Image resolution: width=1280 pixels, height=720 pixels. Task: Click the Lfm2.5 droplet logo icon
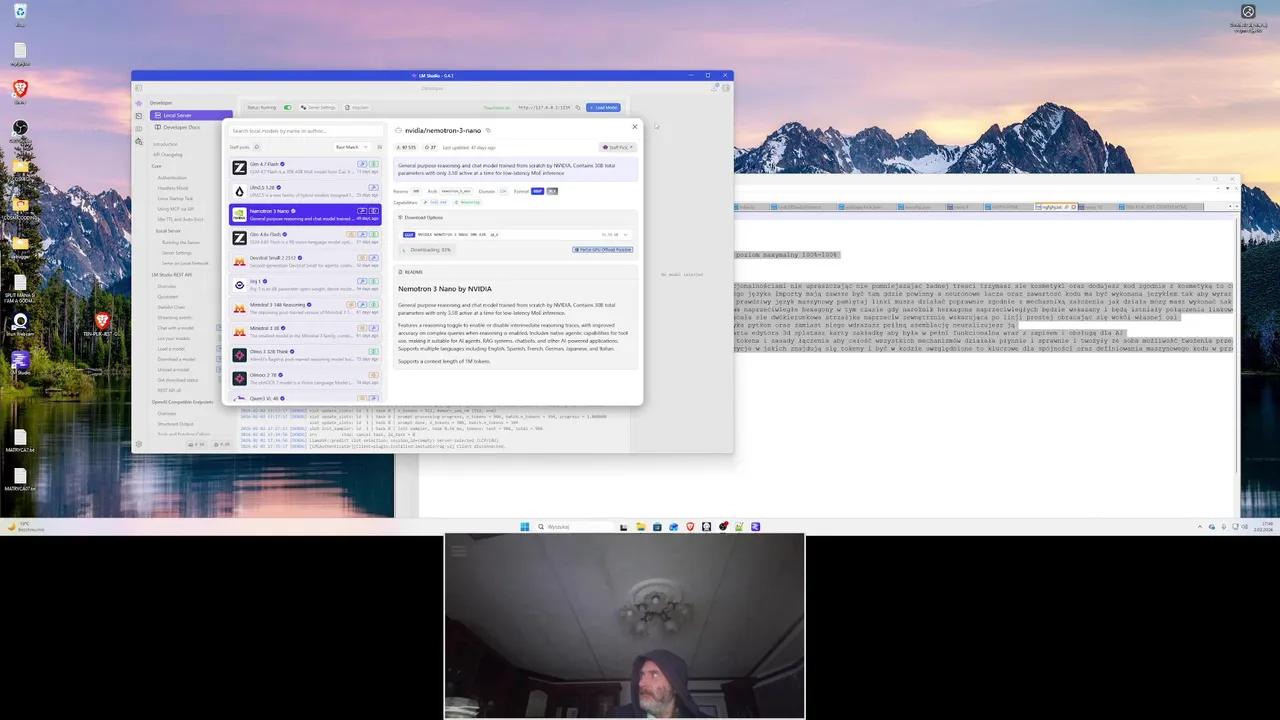[x=240, y=191]
